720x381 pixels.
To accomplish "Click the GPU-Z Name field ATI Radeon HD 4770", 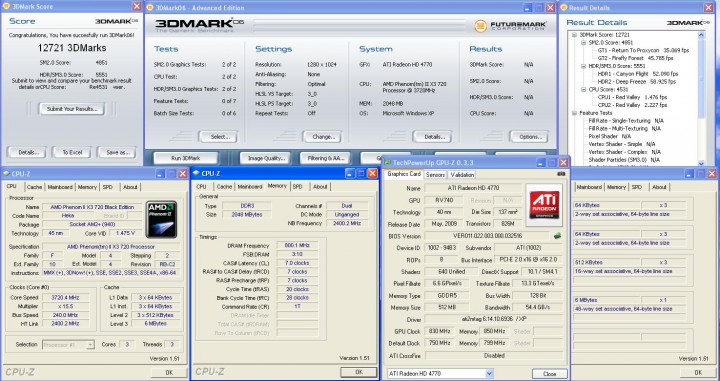I will [473, 188].
